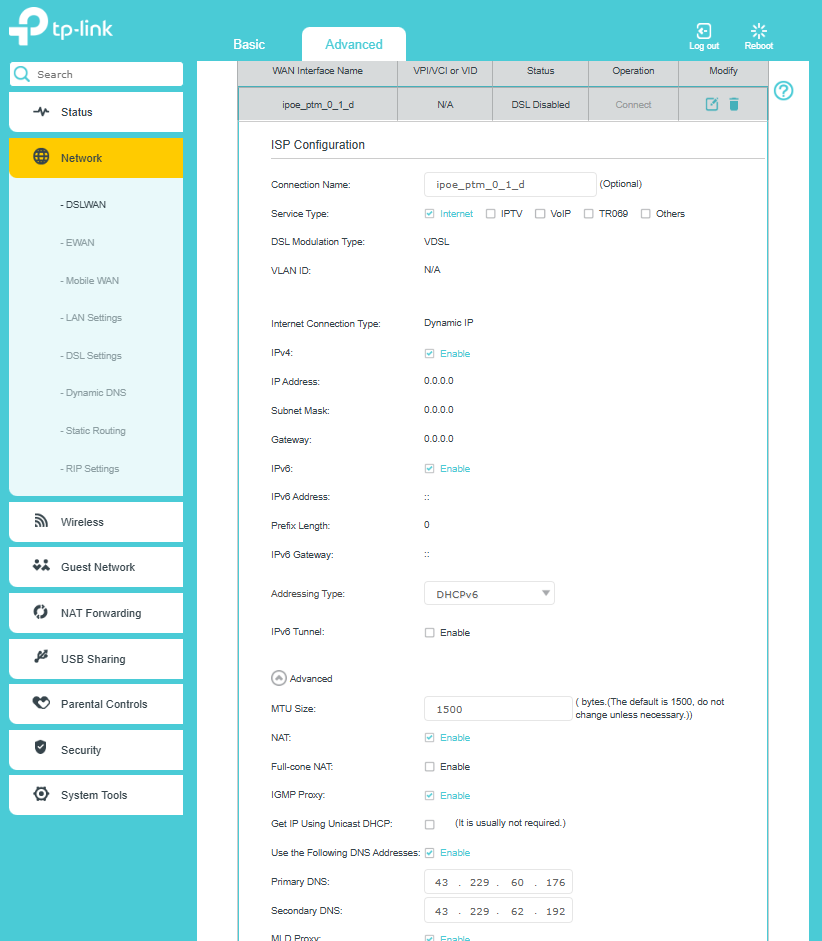This screenshot has height=941, width=822.
Task: Click the USB Sharing plug icon
Action: [41, 657]
